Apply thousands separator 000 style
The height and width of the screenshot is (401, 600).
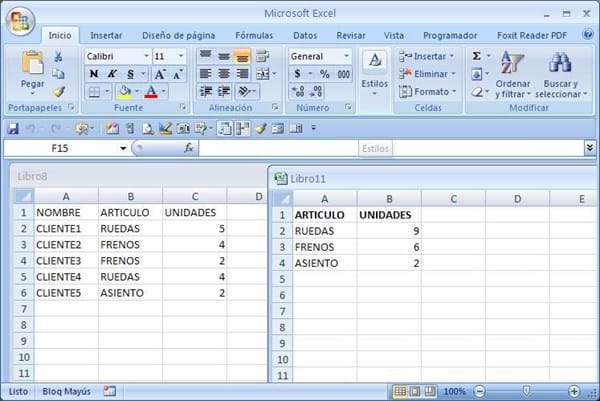coord(343,74)
